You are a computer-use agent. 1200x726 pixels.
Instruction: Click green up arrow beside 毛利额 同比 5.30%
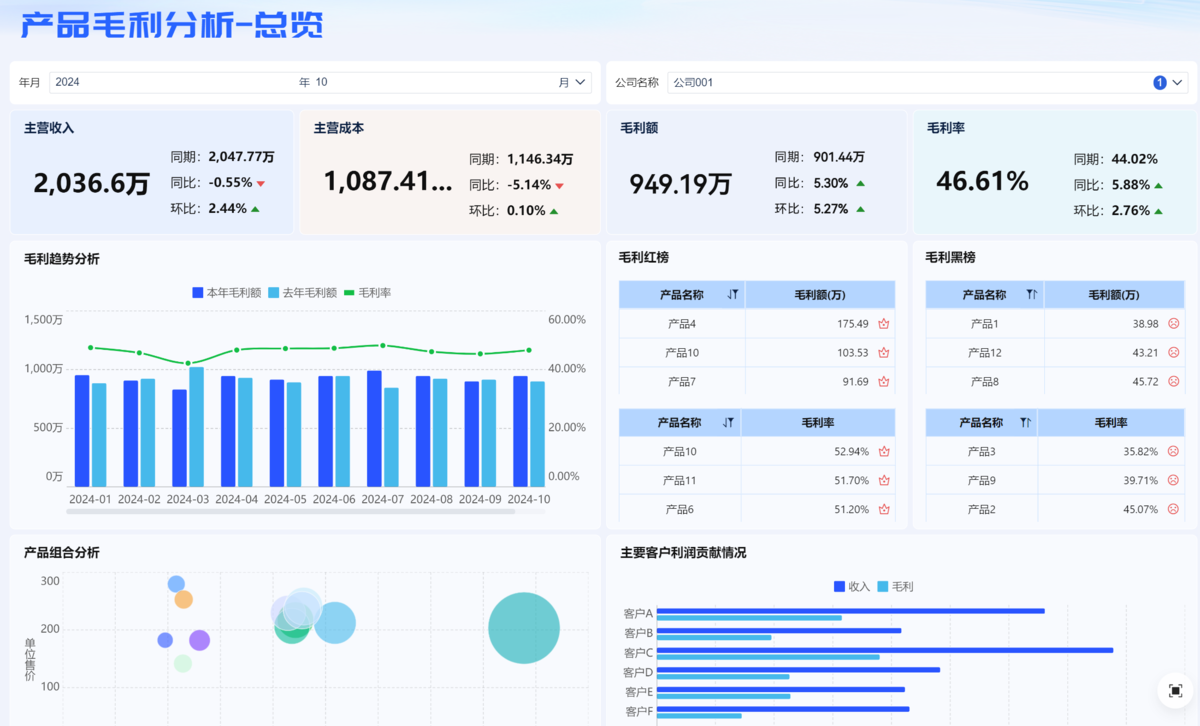(x=860, y=184)
